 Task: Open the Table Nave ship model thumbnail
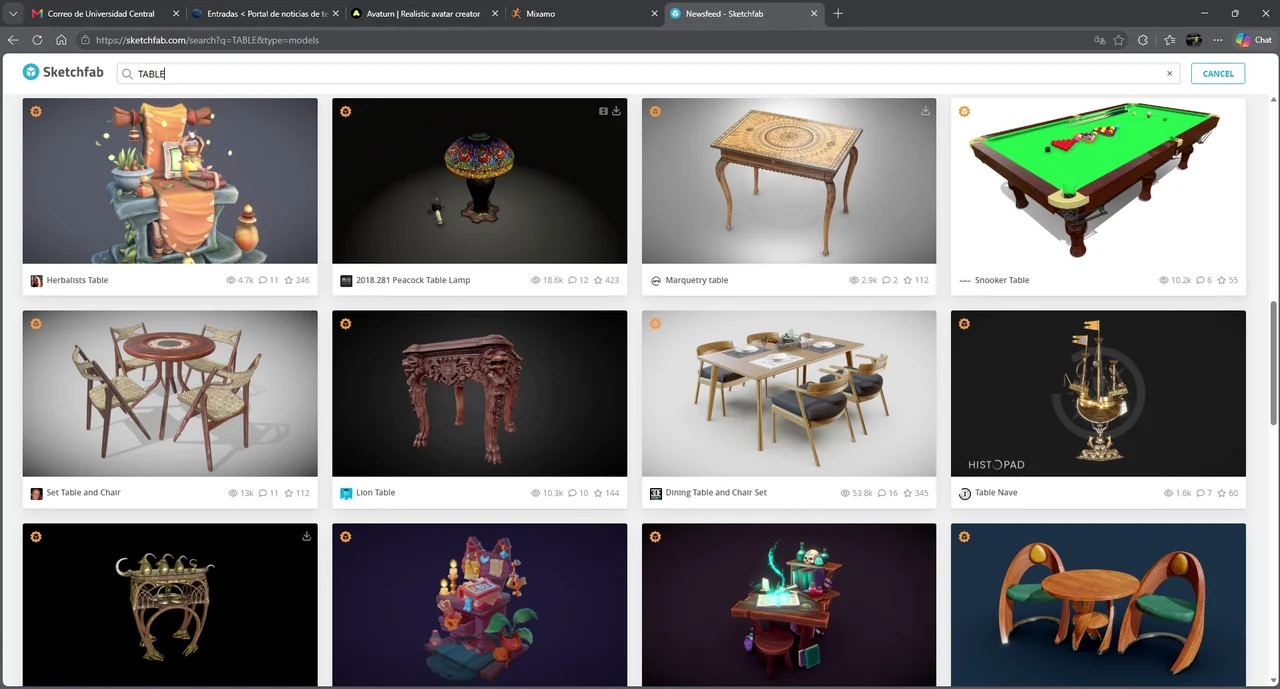point(1098,393)
